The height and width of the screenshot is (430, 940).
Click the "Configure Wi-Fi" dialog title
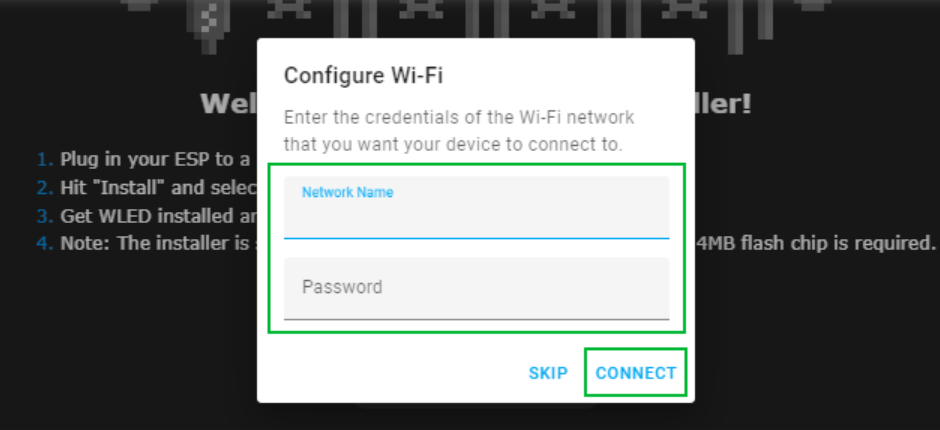(x=363, y=76)
